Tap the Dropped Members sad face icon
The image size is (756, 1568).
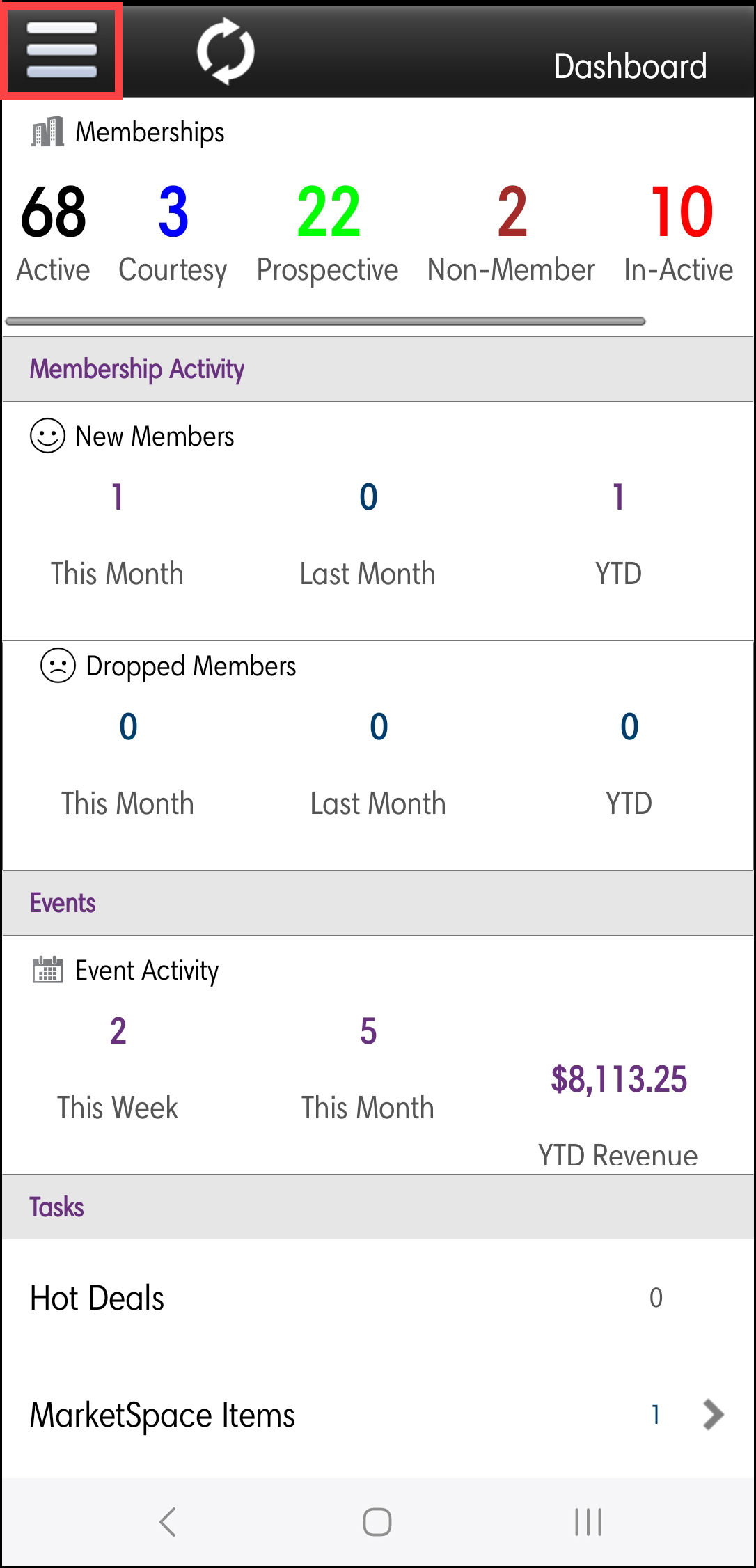click(58, 666)
